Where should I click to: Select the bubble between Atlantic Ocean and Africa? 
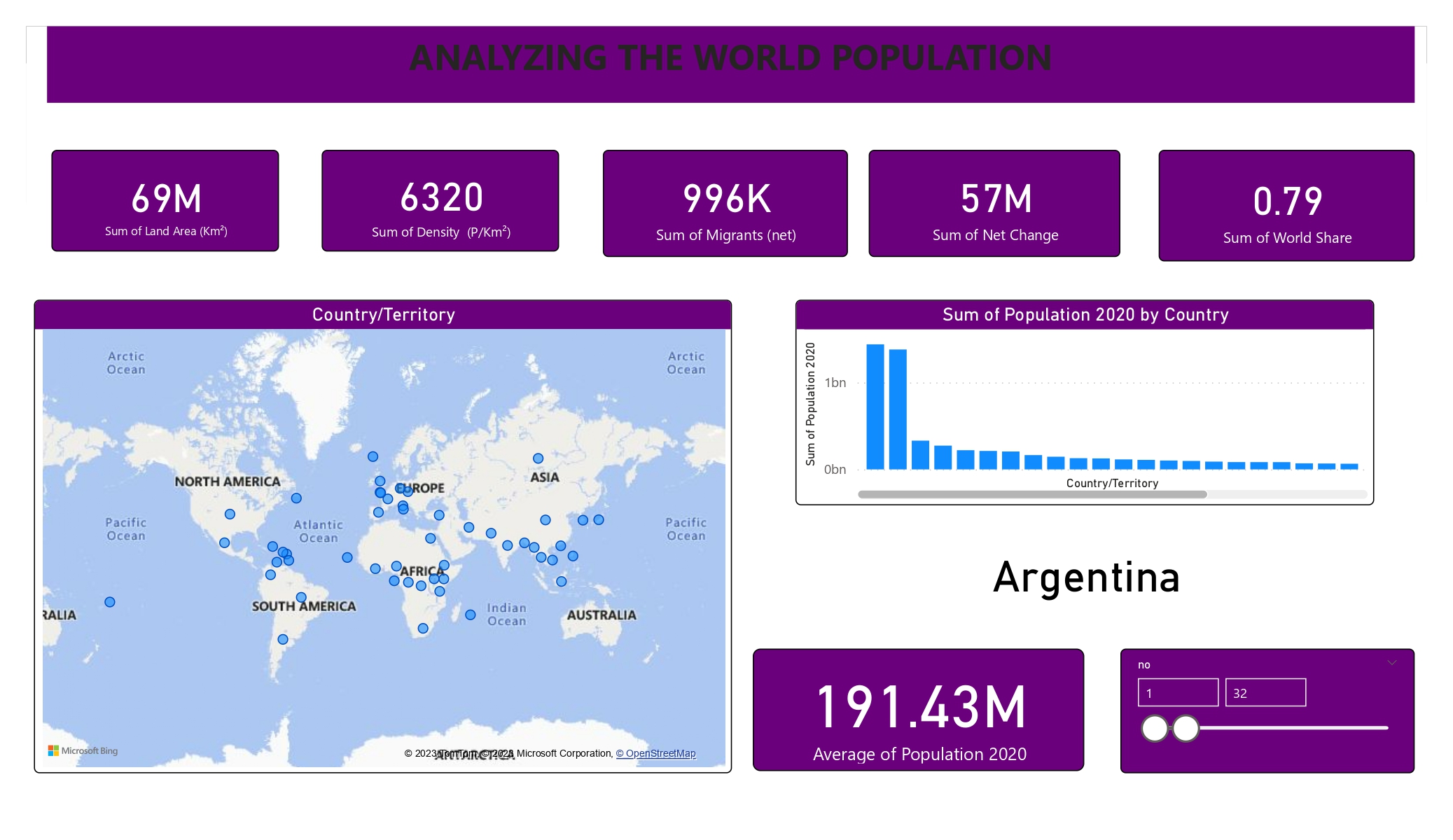point(347,557)
